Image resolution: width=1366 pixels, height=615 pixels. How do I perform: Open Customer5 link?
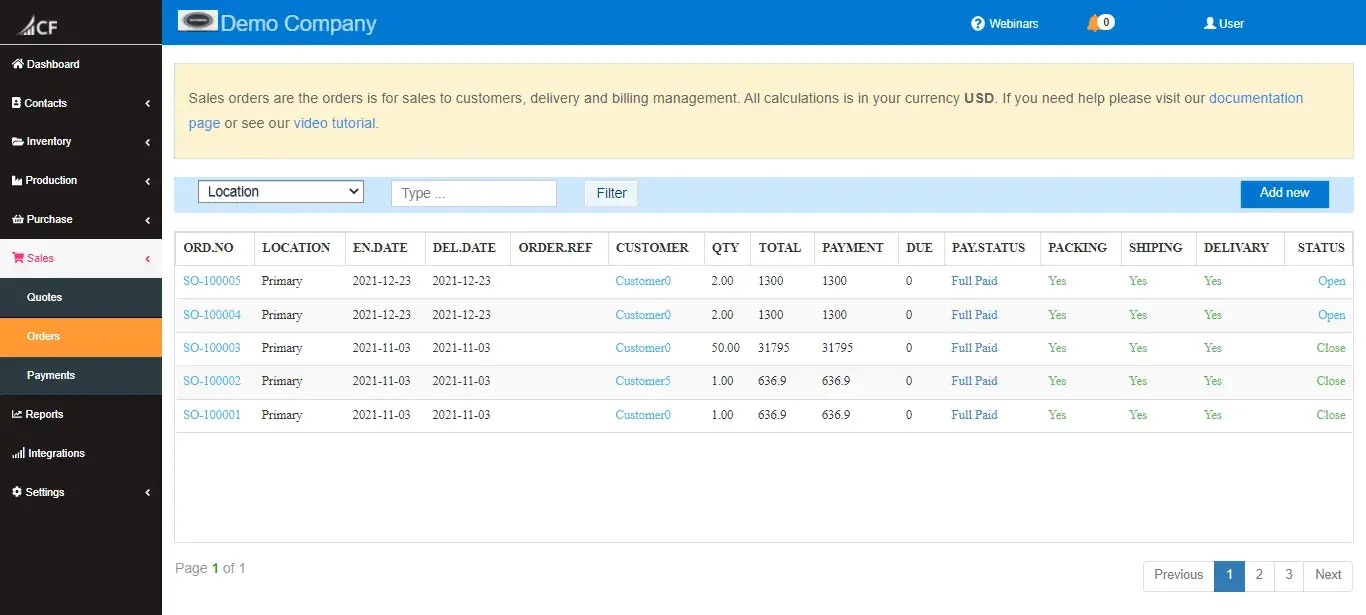pyautogui.click(x=643, y=381)
